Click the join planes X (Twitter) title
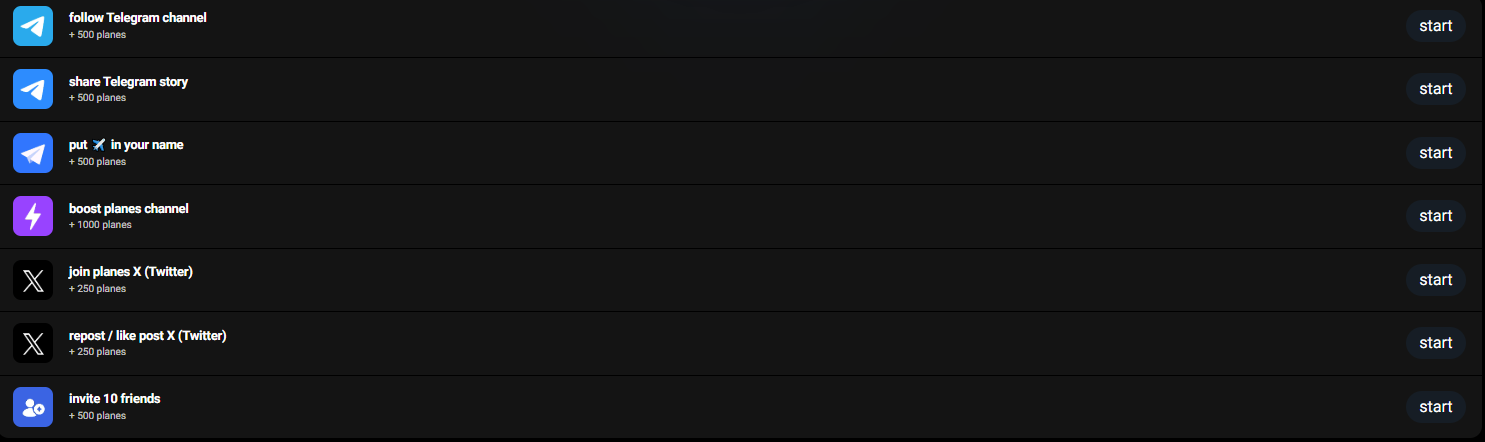Screen dimensions: 1485x442 [x=131, y=272]
